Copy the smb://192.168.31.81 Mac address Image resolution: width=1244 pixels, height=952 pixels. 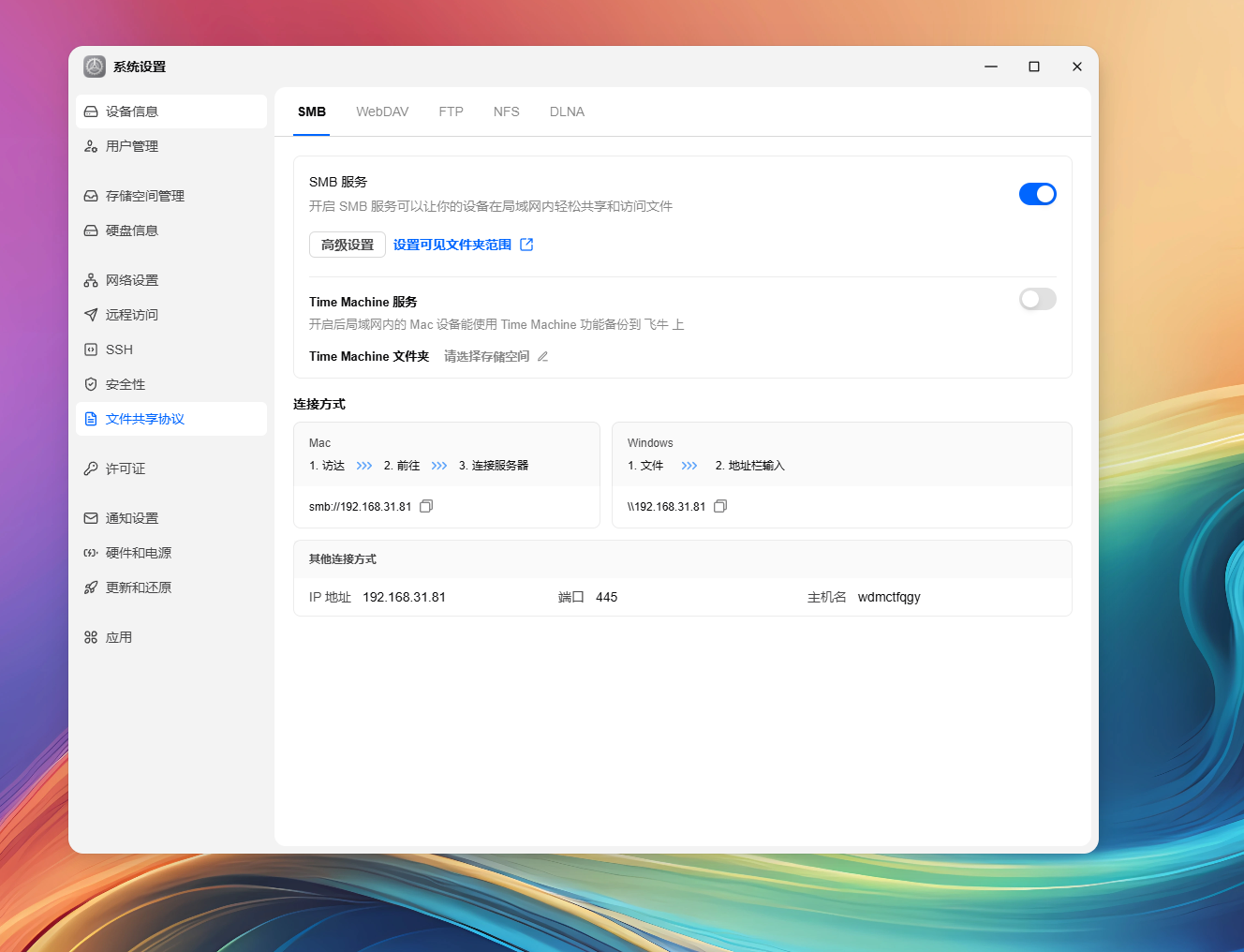pos(426,506)
